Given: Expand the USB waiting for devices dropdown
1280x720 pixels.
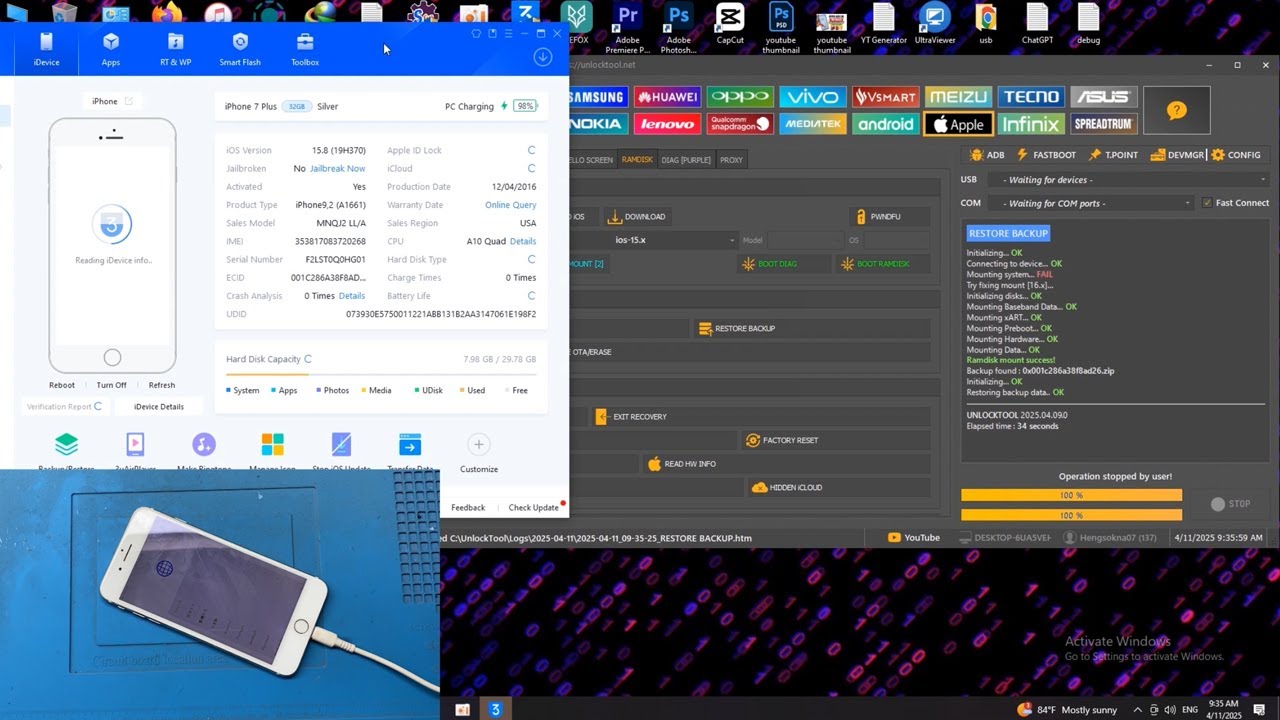Looking at the screenshot, I should (x=1128, y=180).
